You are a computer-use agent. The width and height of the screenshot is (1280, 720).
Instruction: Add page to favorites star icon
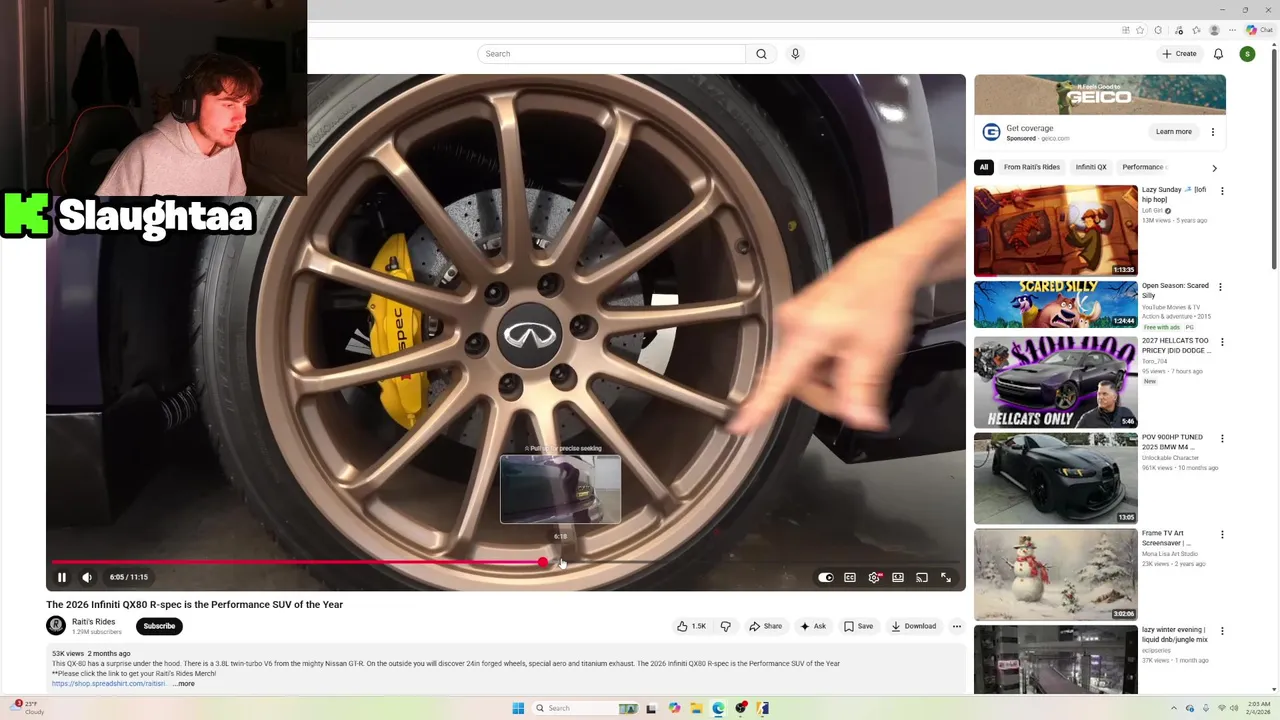click(1140, 30)
